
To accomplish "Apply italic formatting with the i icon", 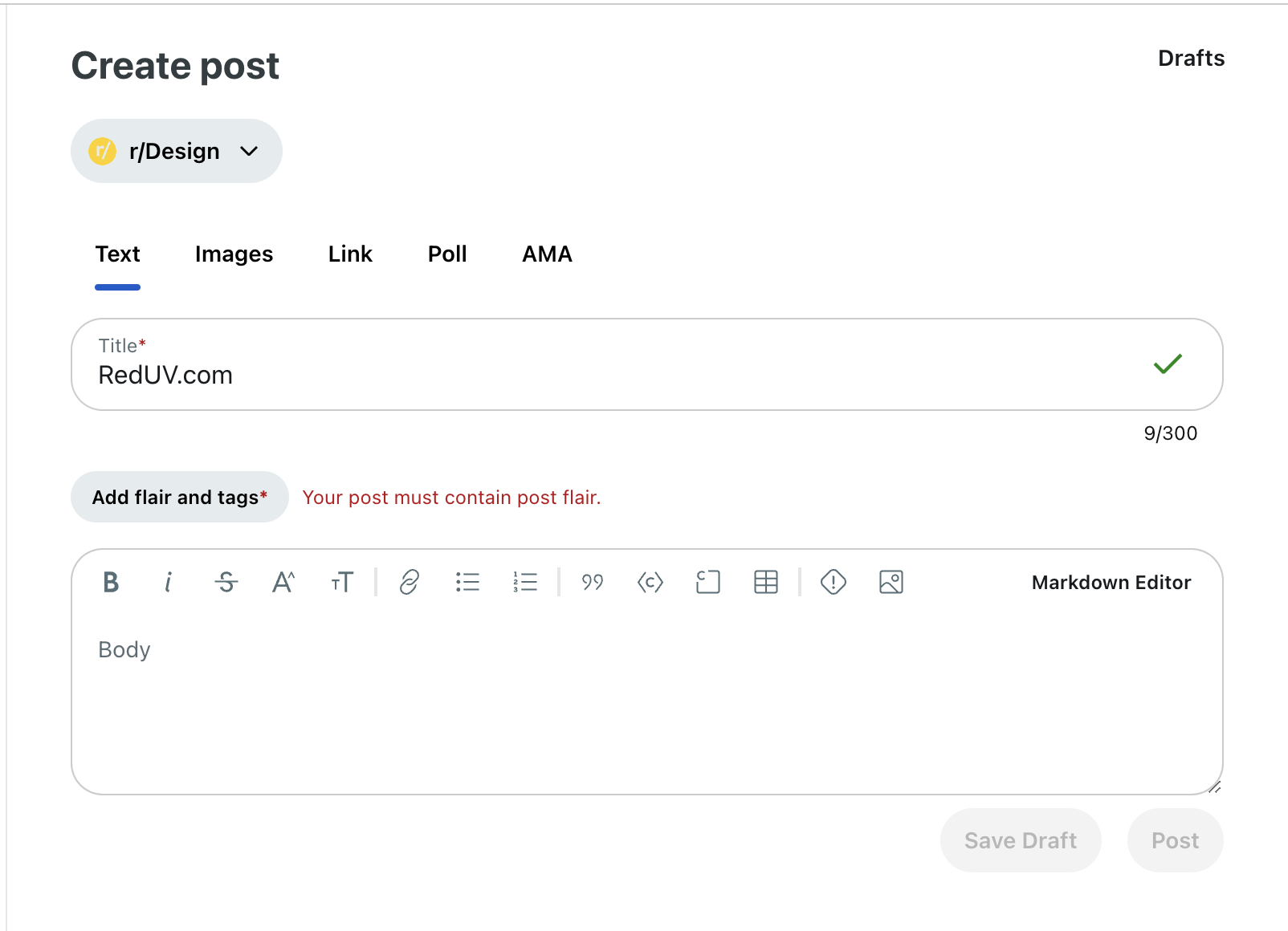I will coord(168,582).
